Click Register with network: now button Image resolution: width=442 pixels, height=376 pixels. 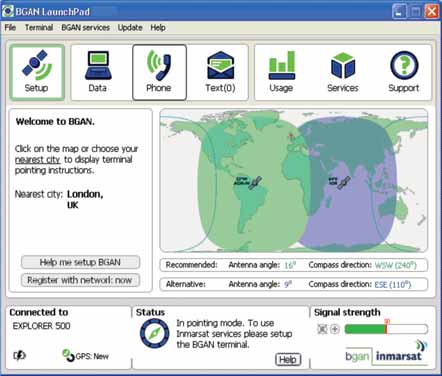click(x=80, y=280)
